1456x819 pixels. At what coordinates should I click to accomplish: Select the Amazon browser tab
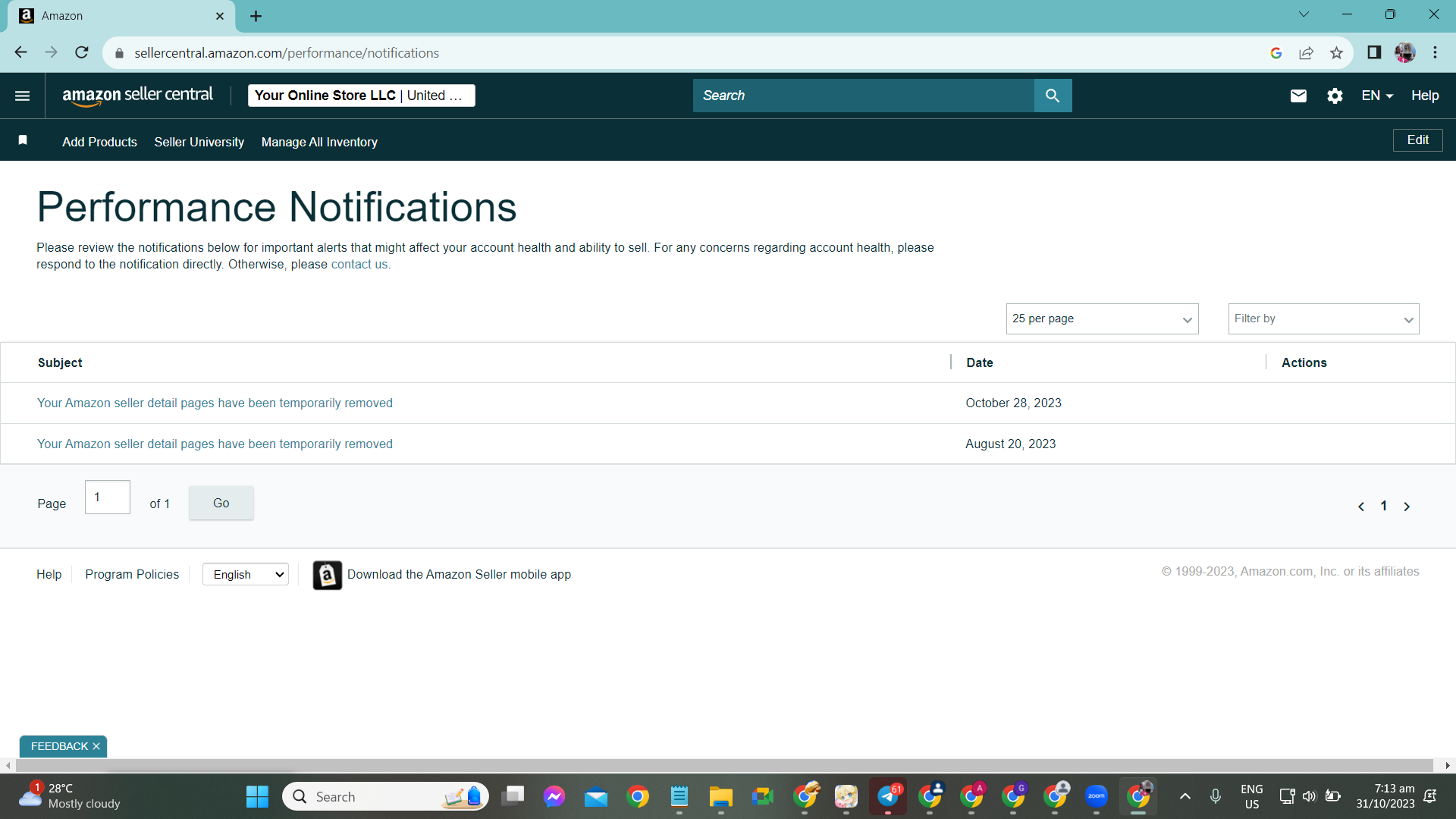[x=121, y=16]
